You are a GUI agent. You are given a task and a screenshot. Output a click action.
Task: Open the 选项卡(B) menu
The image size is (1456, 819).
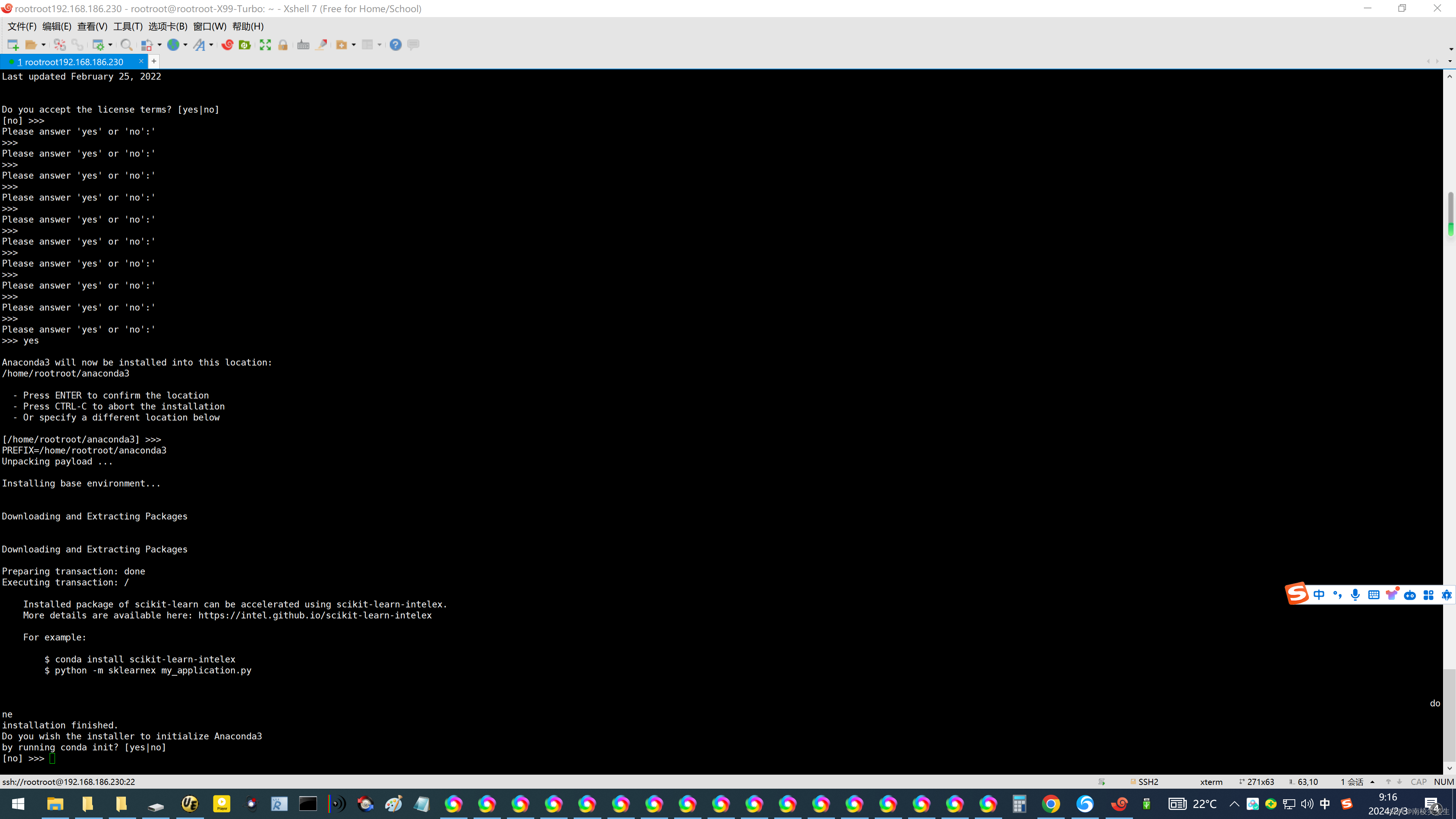168,27
